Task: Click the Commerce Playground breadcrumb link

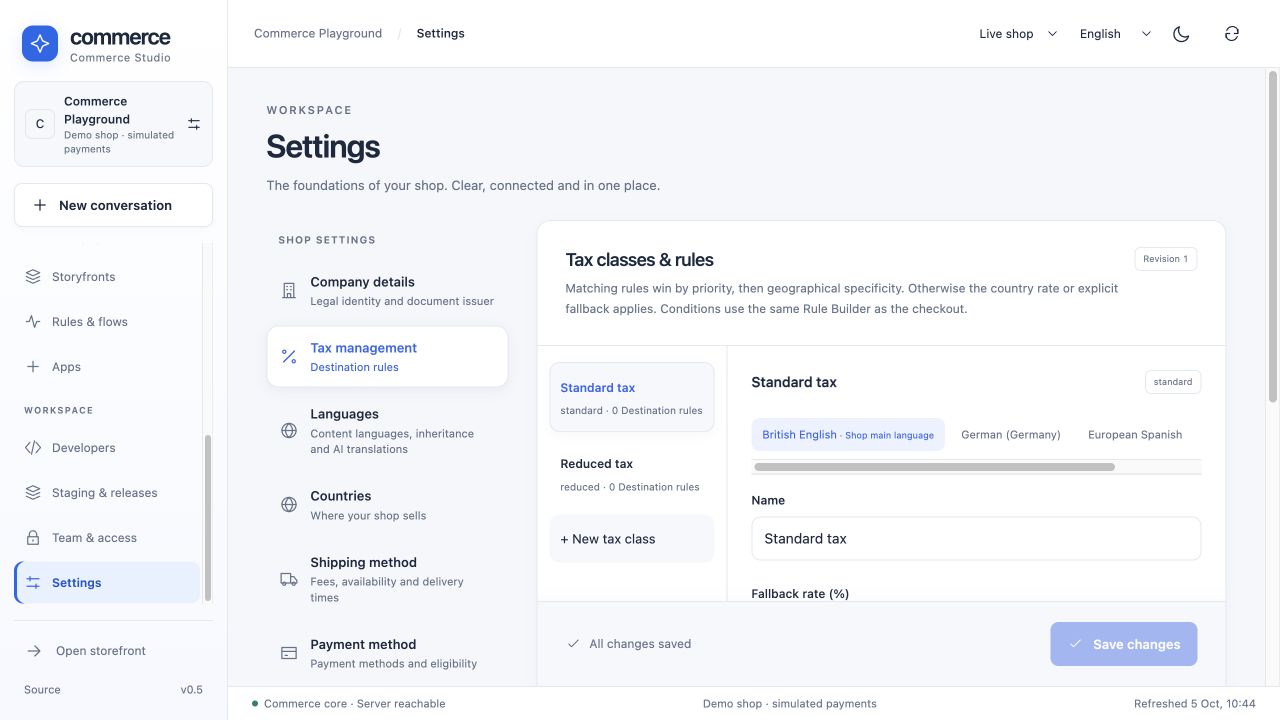Action: [318, 33]
